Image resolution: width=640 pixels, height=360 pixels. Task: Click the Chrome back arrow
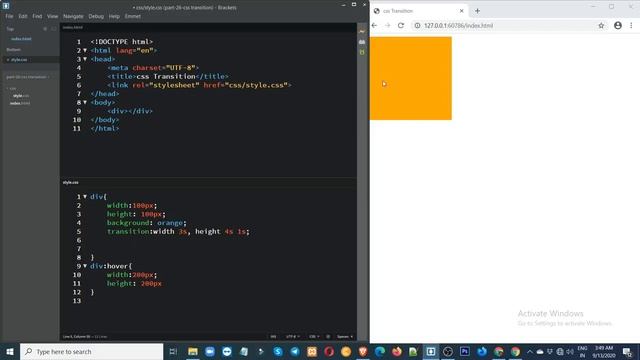pos(374,25)
